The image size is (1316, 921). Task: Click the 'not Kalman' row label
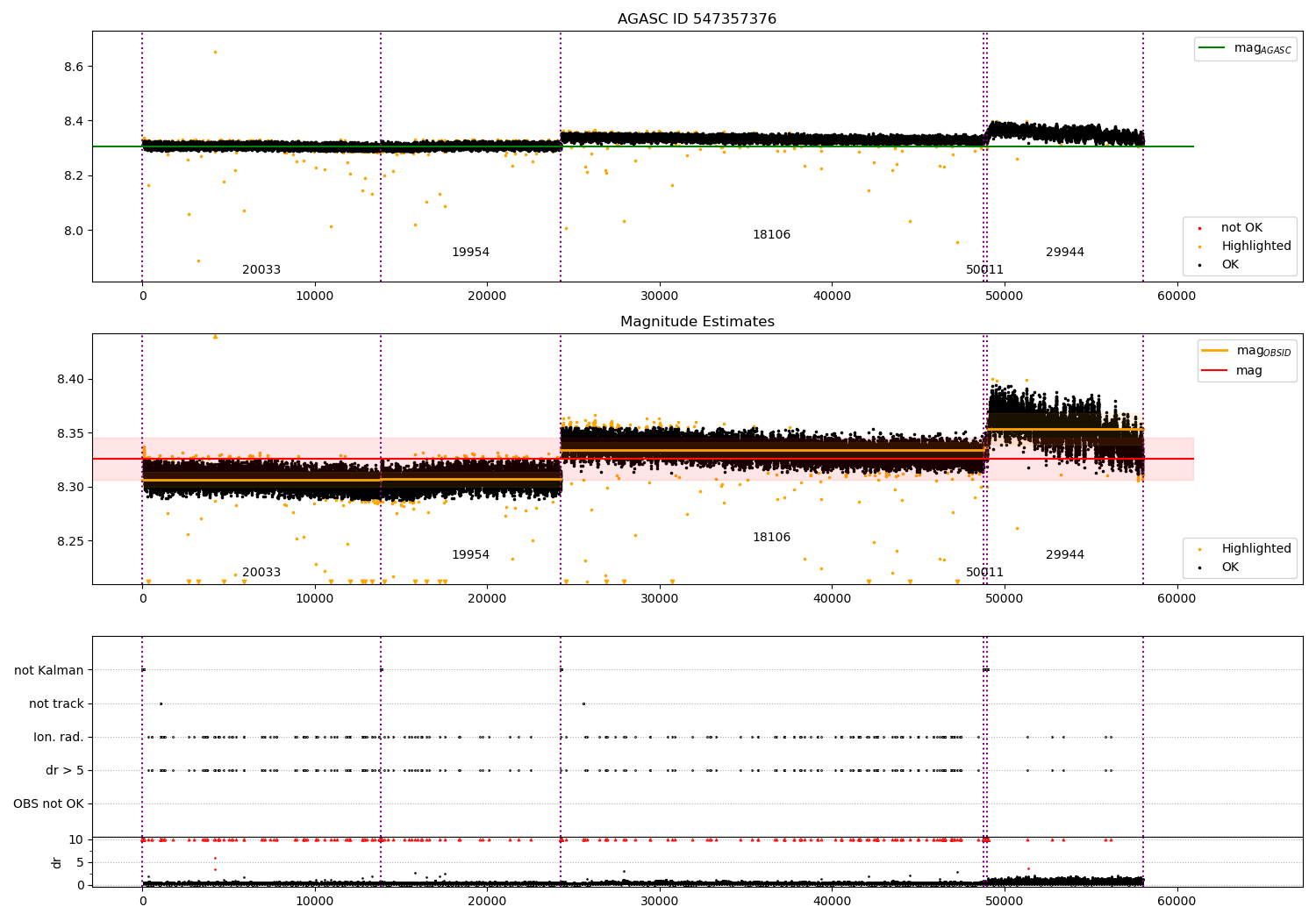(x=49, y=671)
